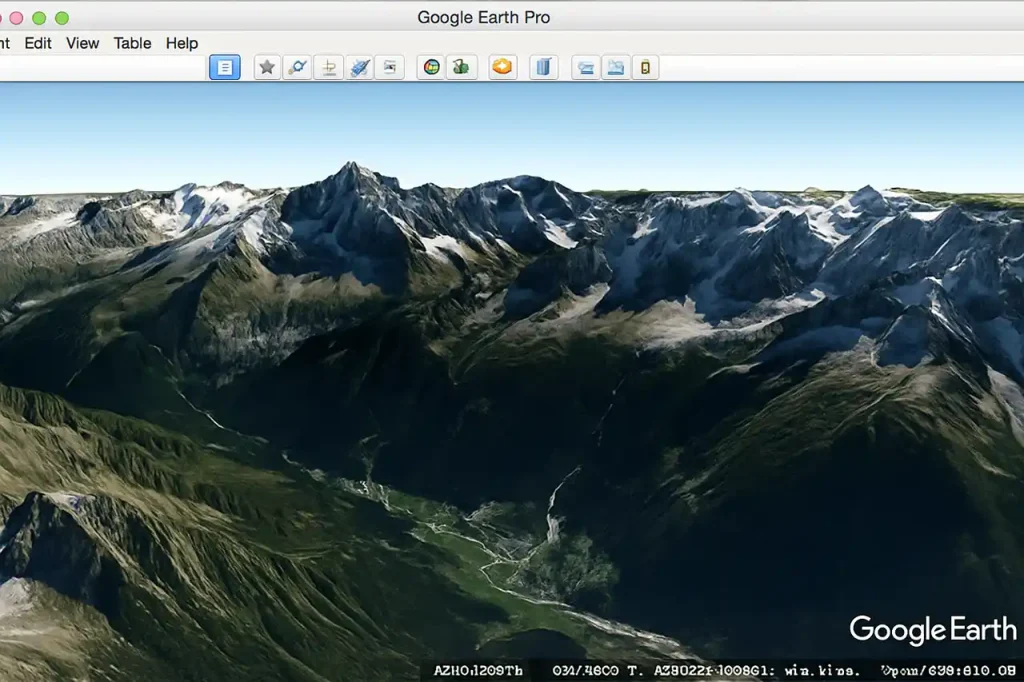
Task: Open the Help menu
Action: point(182,43)
